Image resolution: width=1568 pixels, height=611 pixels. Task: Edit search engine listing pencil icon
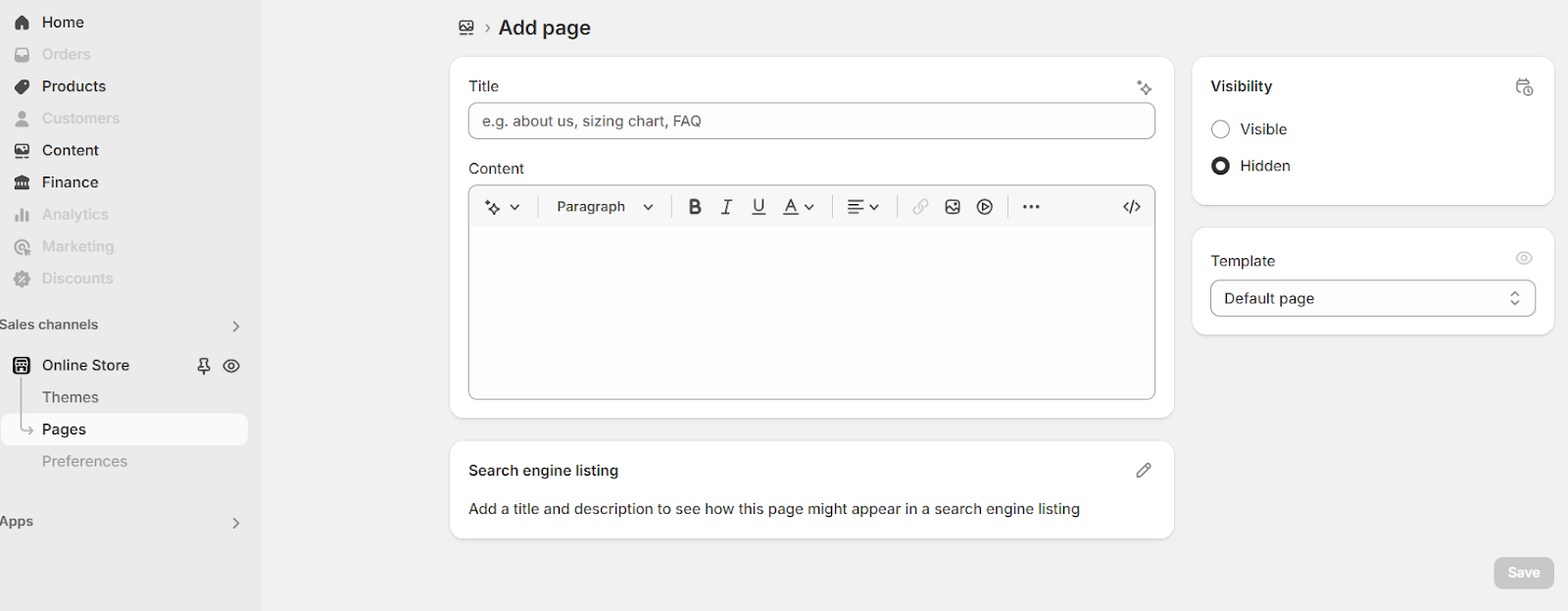1144,471
